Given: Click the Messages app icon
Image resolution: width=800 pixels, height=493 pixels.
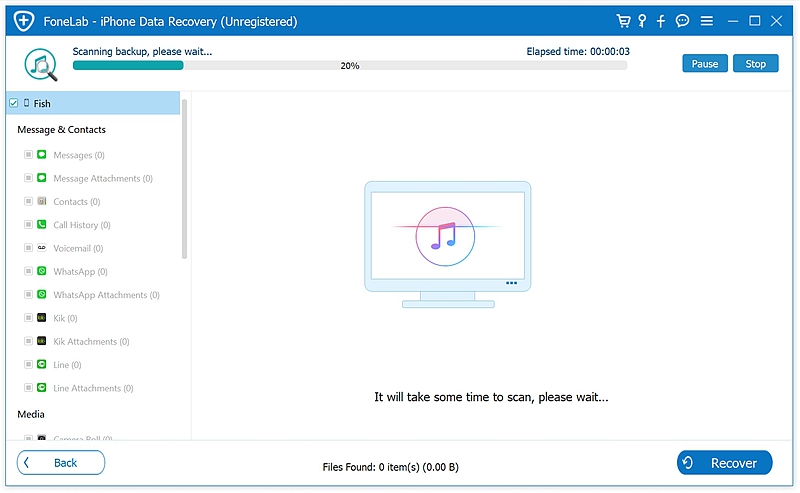Looking at the screenshot, I should coord(42,154).
